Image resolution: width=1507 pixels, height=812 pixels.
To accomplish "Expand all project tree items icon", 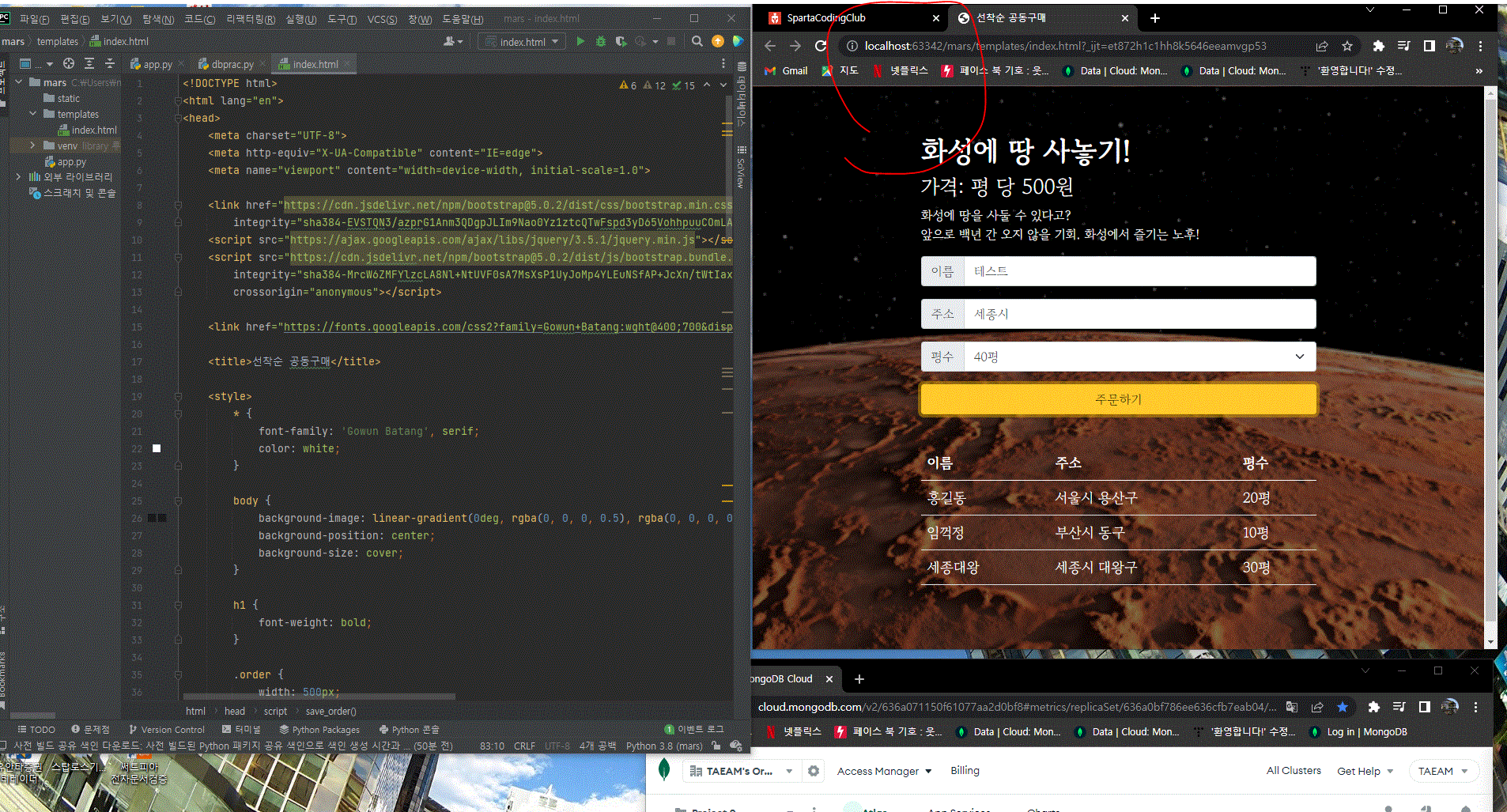I will point(89,63).
